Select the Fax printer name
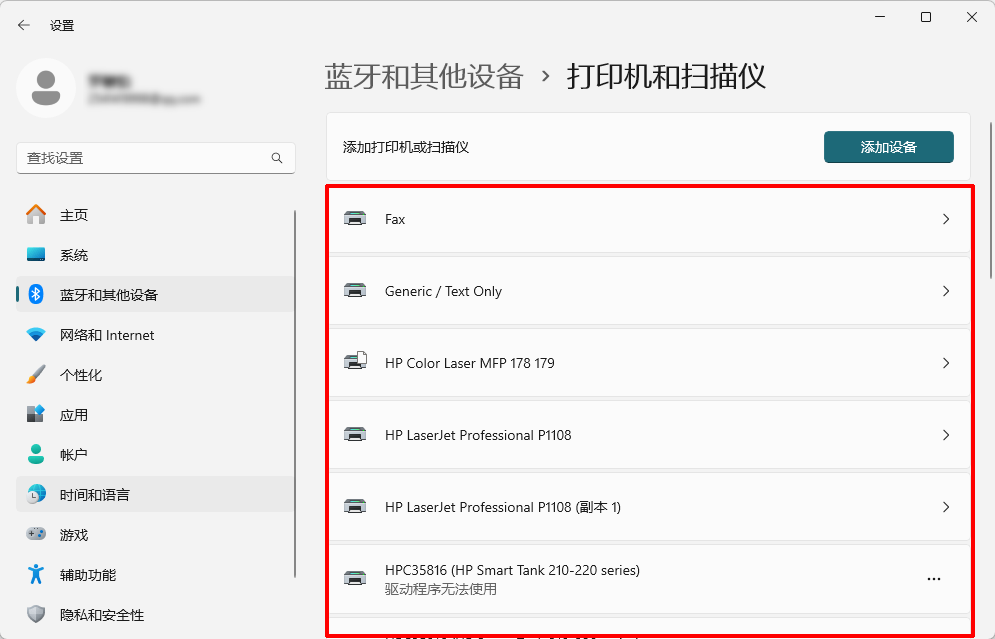This screenshot has height=639, width=995. coord(395,219)
